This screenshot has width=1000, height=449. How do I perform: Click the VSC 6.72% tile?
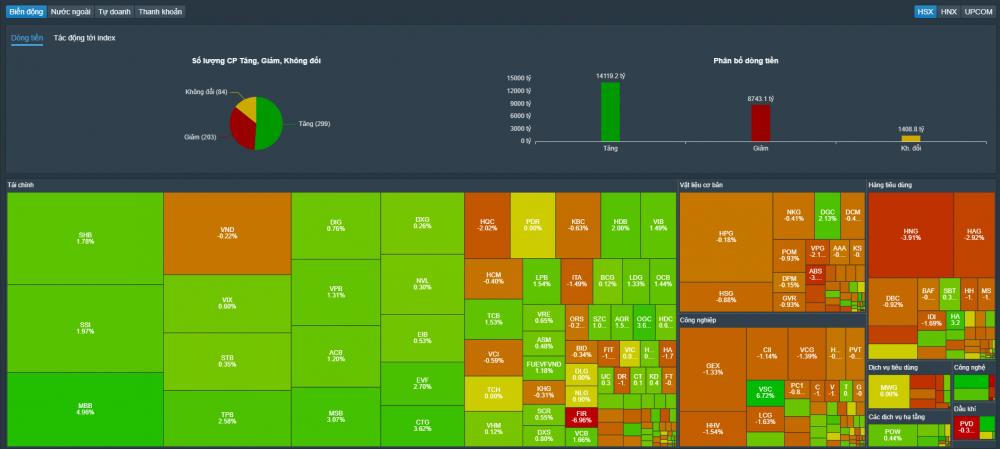coord(765,393)
